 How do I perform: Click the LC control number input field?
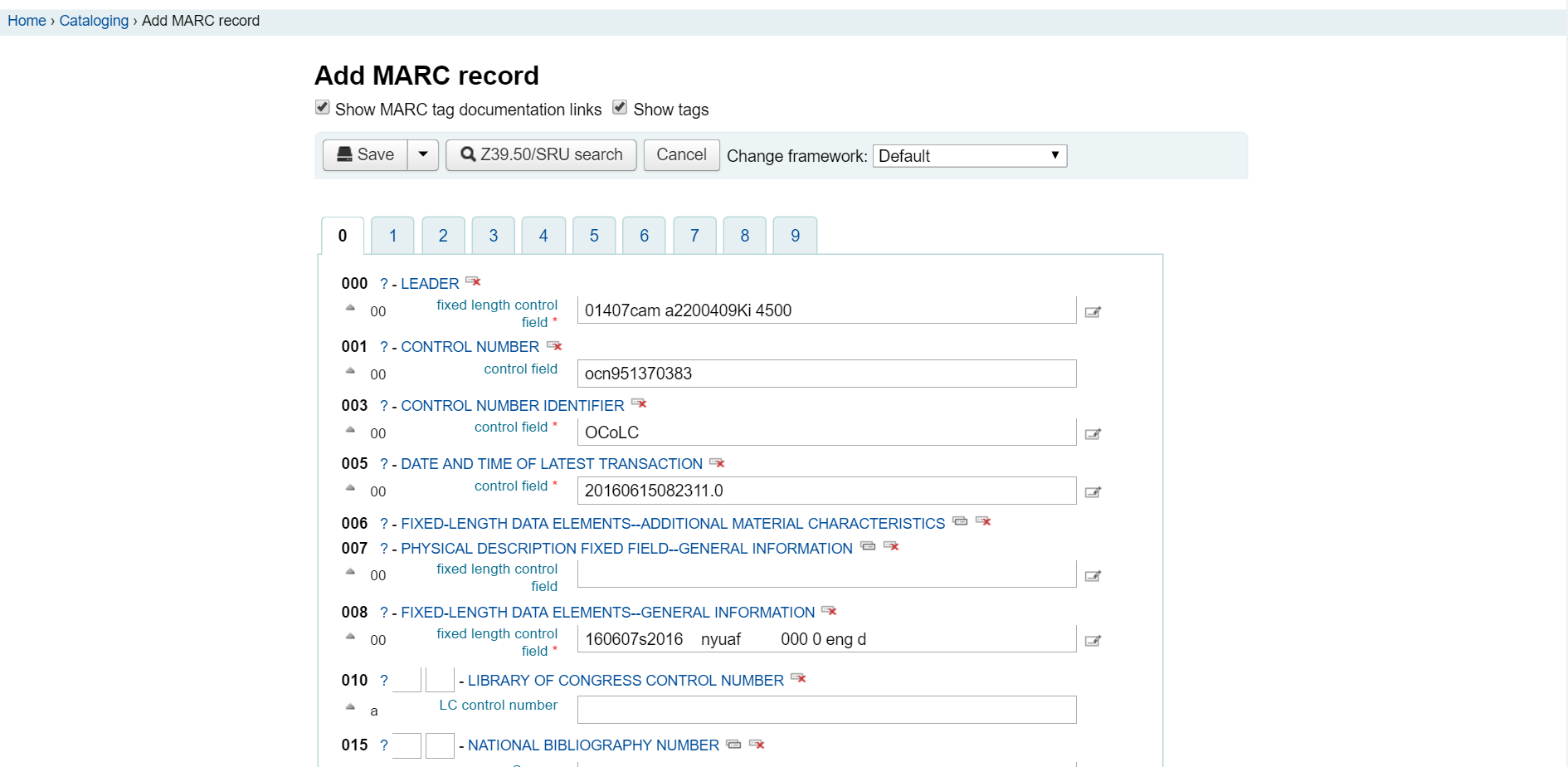pyautogui.click(x=826, y=710)
